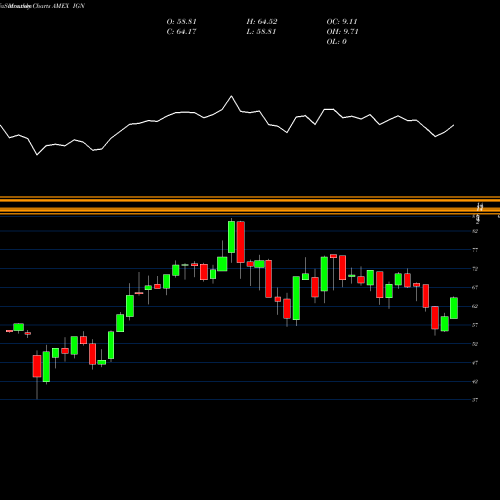Viewport: 500px width, 500px height.
Task: Select the 82 price axis label
Action: 475,231
